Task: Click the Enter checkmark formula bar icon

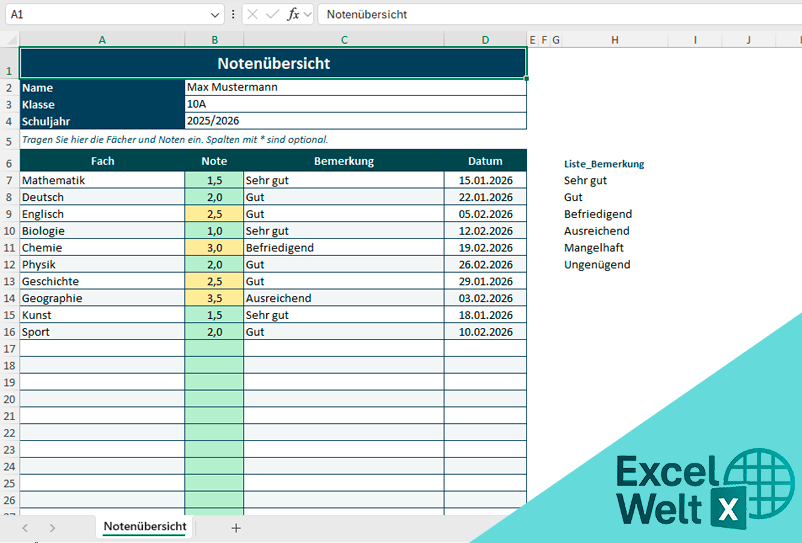Action: [x=273, y=15]
